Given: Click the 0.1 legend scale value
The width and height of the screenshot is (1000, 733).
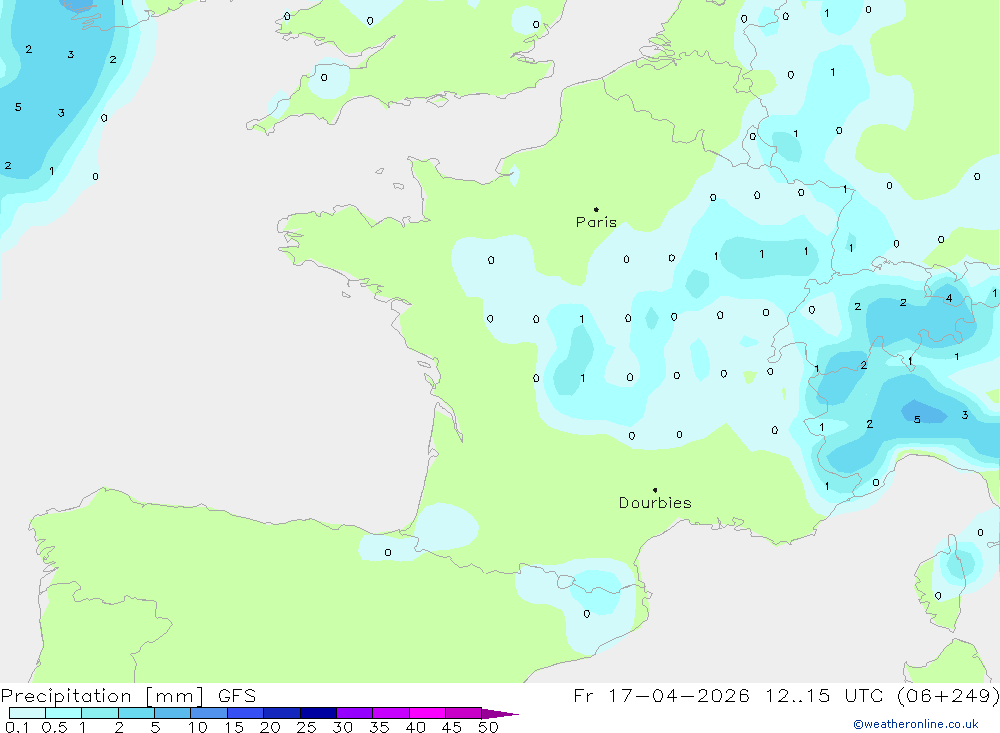Looking at the screenshot, I should [17, 727].
